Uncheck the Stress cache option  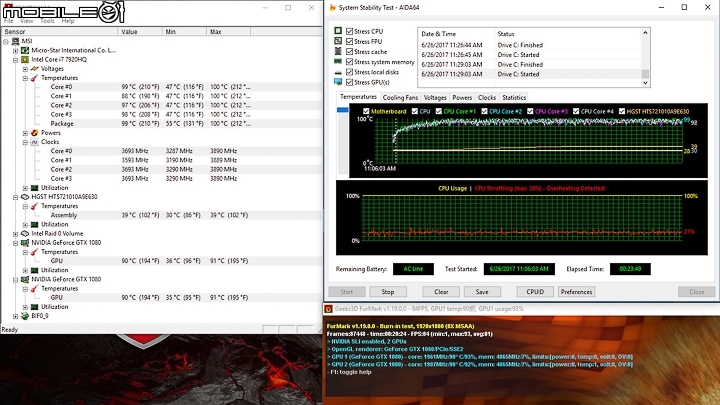[x=349, y=51]
